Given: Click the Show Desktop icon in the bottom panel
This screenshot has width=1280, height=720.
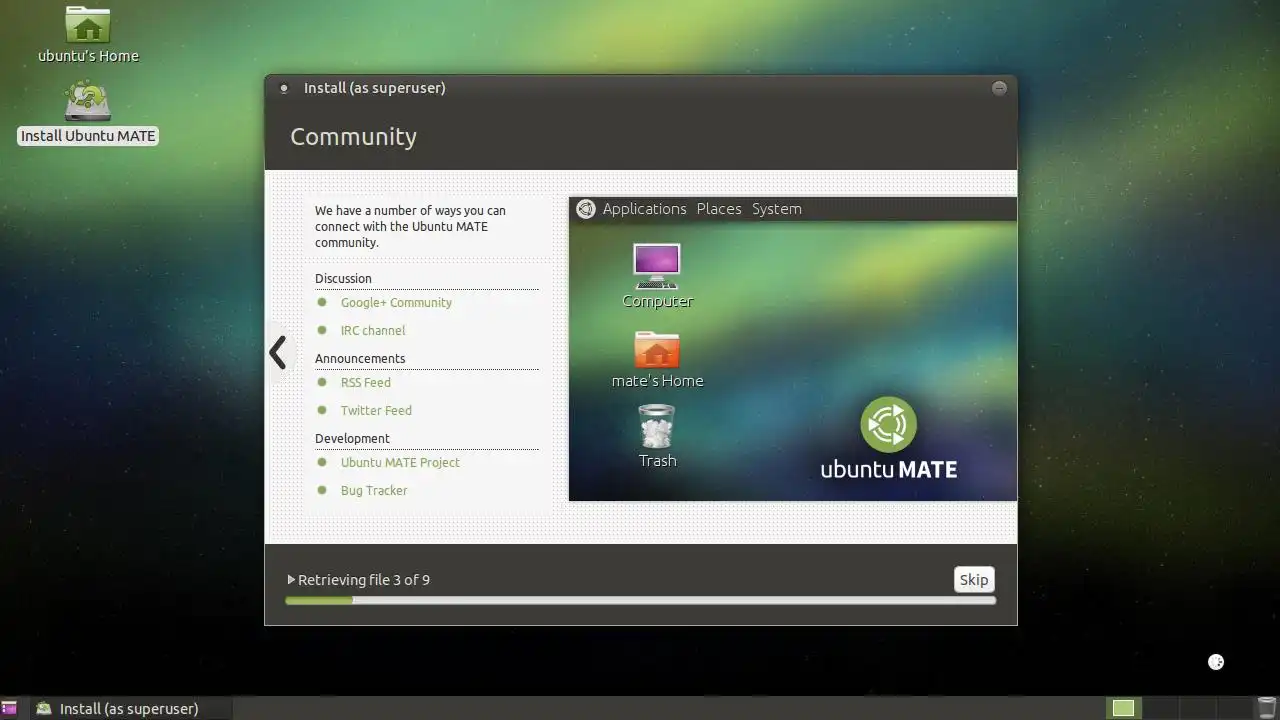Looking at the screenshot, I should point(9,708).
